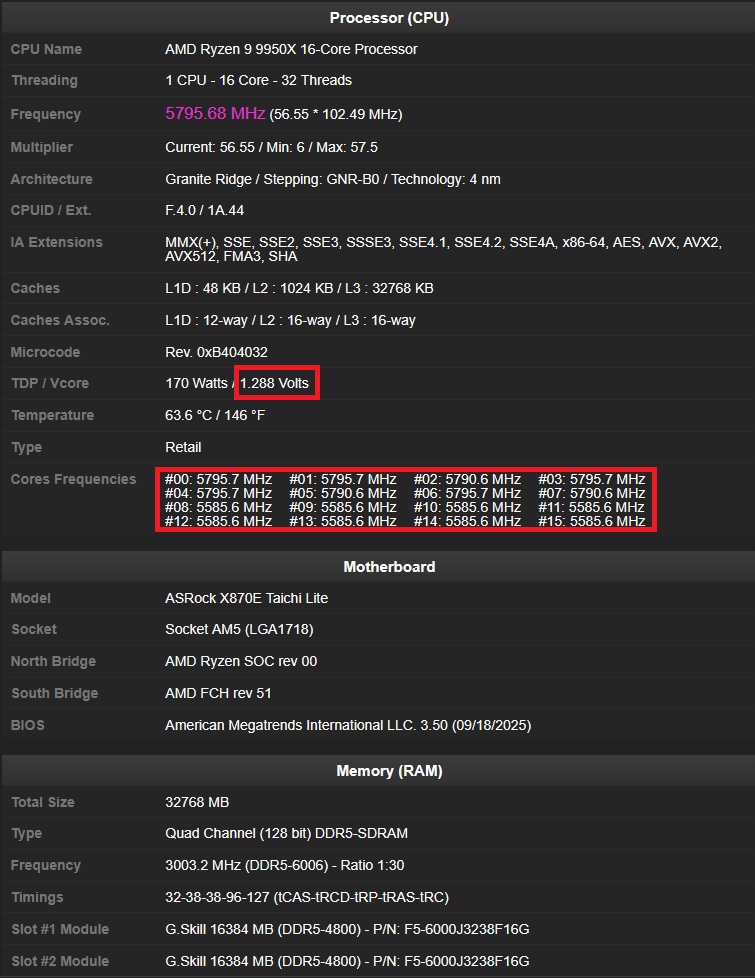Click Socket AM5 (LGA1718) value
Viewport: 755px width, 978px height.
tap(239, 629)
